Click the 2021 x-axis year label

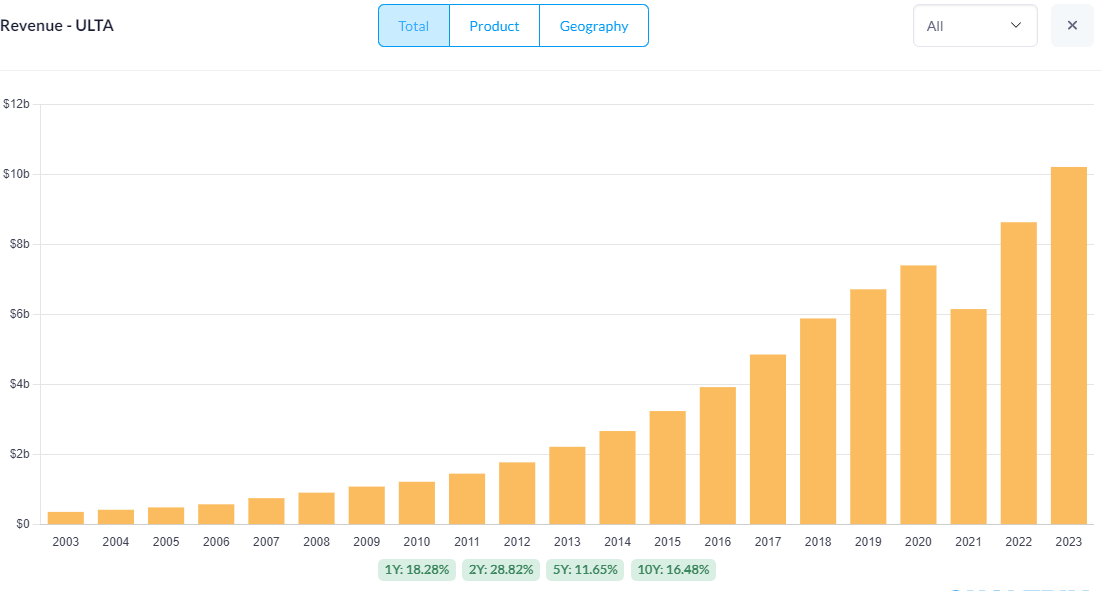[x=968, y=542]
